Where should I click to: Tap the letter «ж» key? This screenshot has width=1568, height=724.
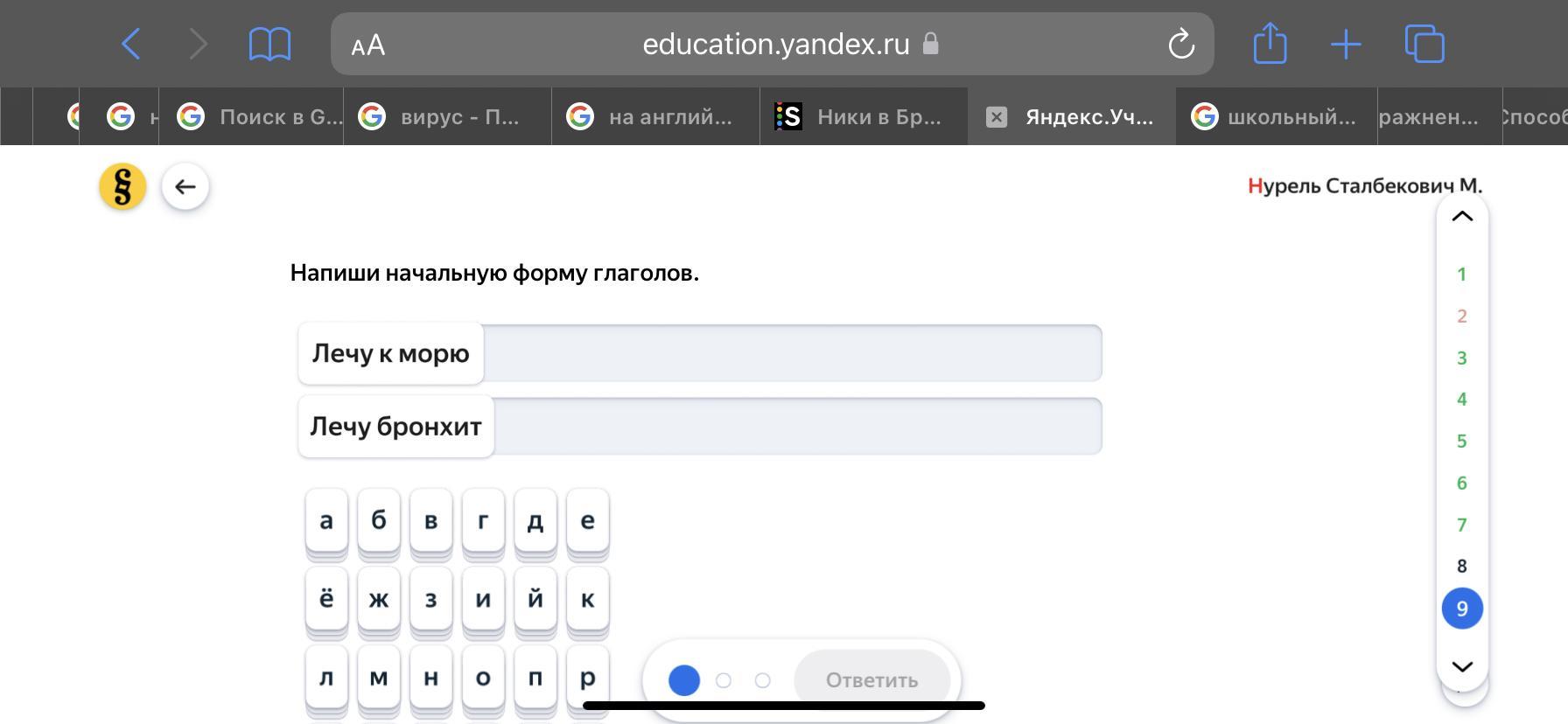(x=379, y=599)
